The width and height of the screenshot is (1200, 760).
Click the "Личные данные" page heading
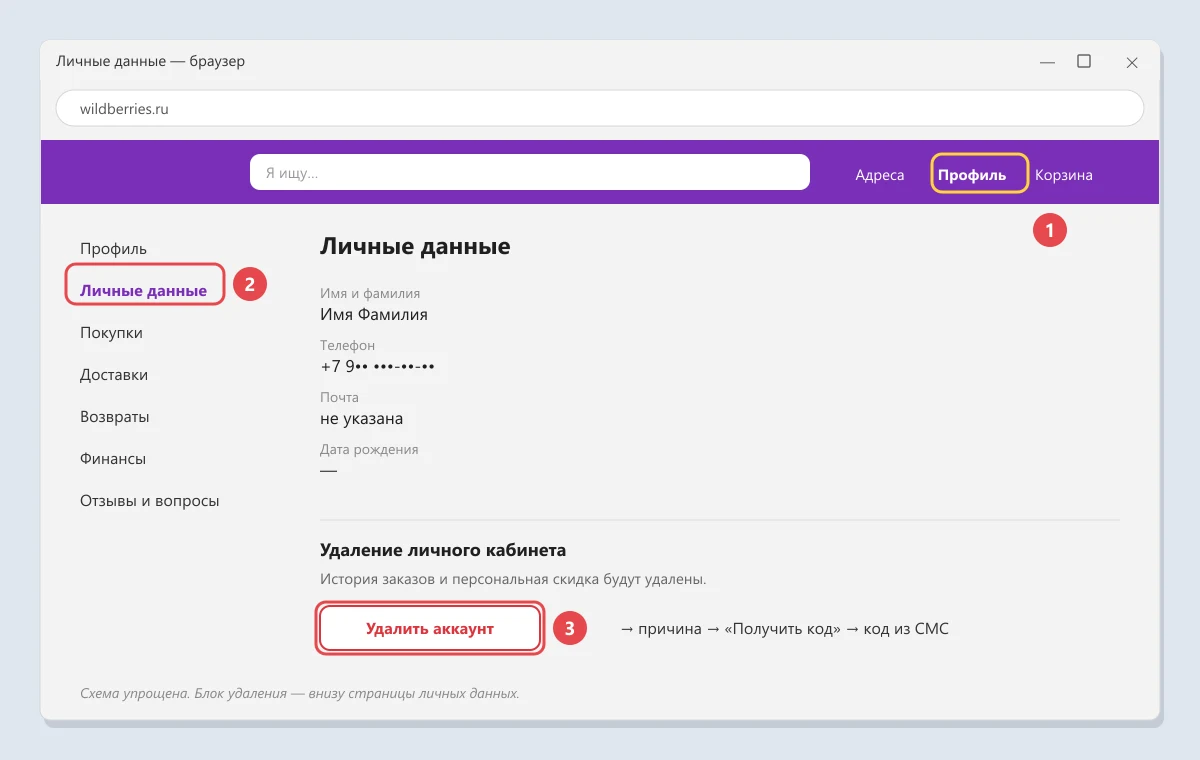pos(415,246)
